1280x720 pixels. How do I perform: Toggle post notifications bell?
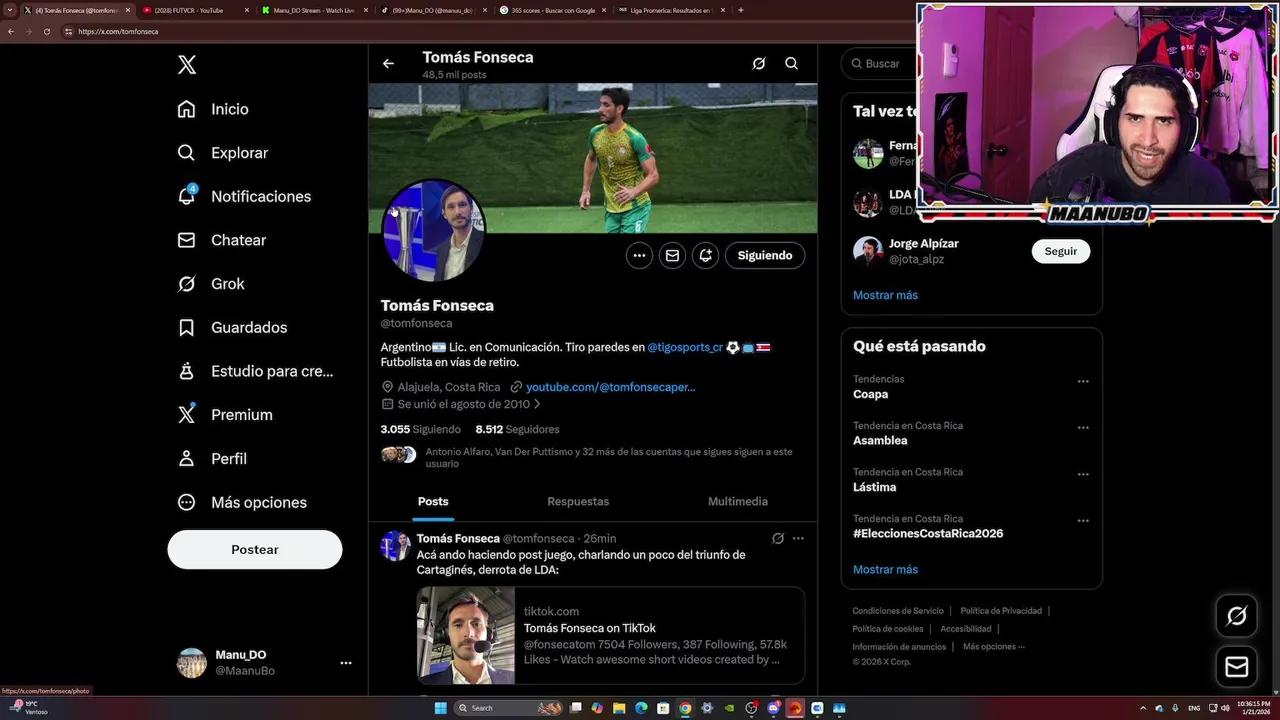(x=705, y=256)
